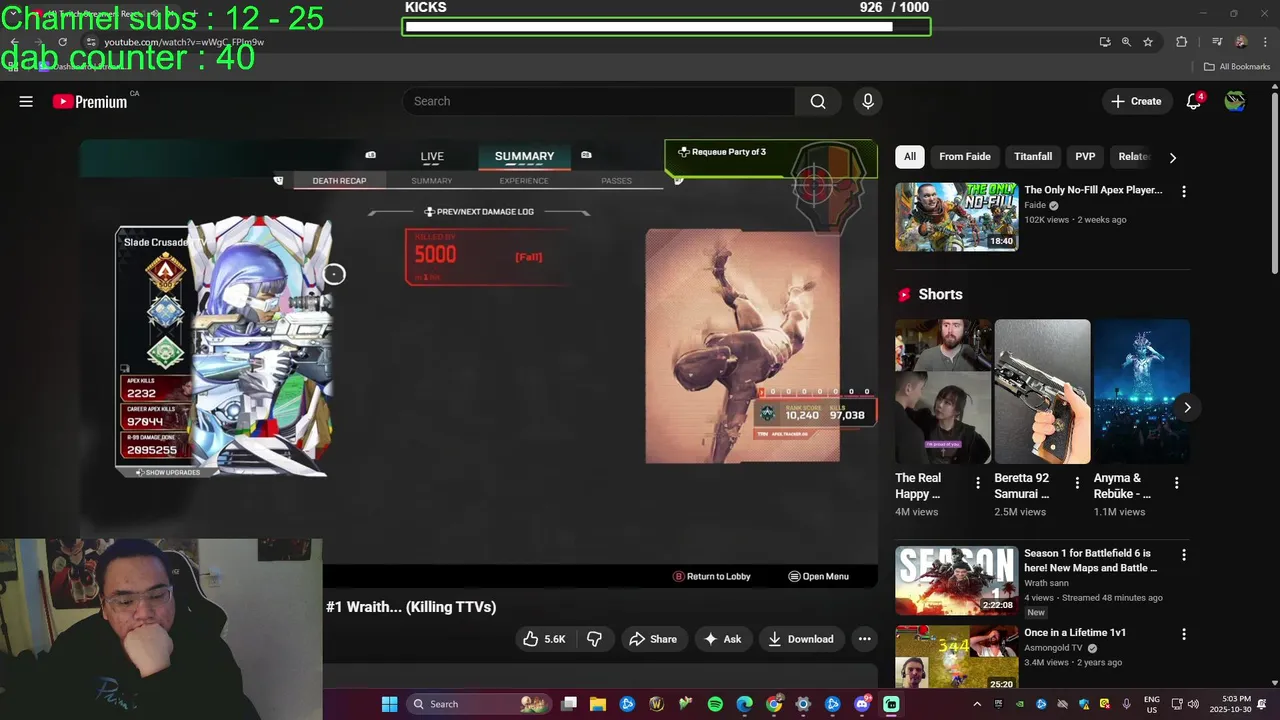Open Task View on taskbar
This screenshot has height=720, width=1280.
point(569,704)
